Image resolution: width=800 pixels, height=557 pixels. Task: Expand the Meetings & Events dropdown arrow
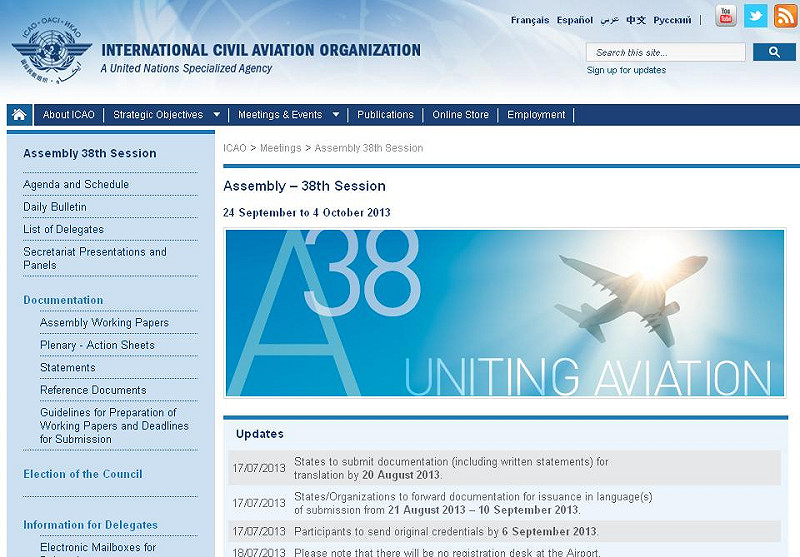[x=336, y=115]
